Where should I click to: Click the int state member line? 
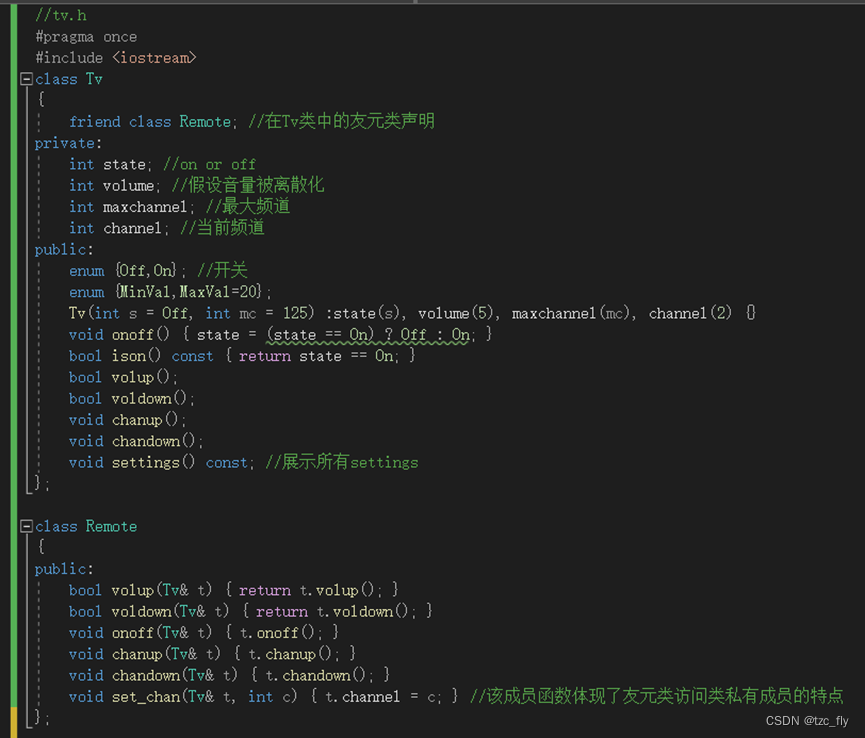(x=162, y=164)
